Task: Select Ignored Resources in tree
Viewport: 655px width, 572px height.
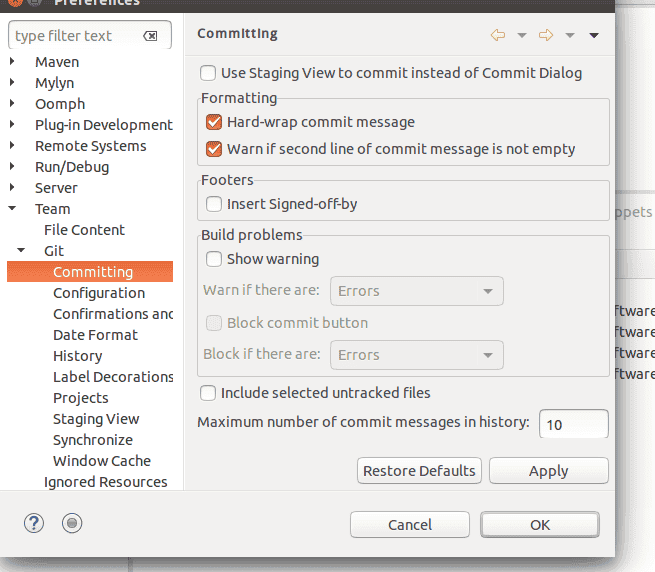Action: tap(106, 482)
